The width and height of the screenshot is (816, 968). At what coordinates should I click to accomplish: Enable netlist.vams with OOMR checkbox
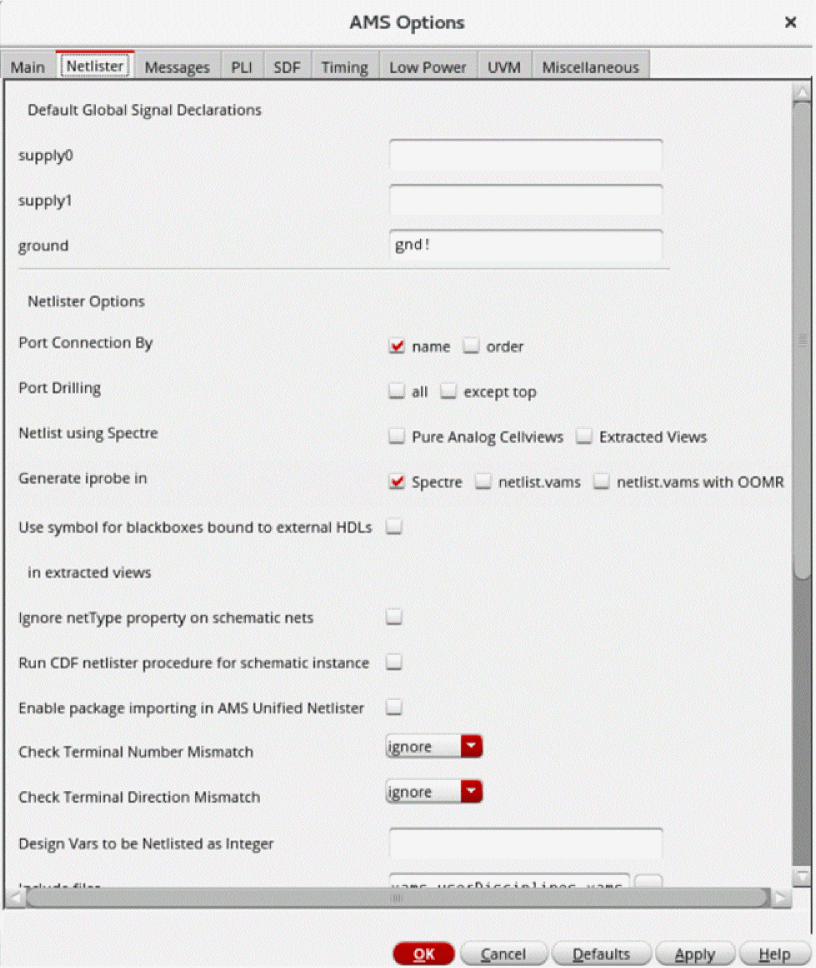point(602,481)
